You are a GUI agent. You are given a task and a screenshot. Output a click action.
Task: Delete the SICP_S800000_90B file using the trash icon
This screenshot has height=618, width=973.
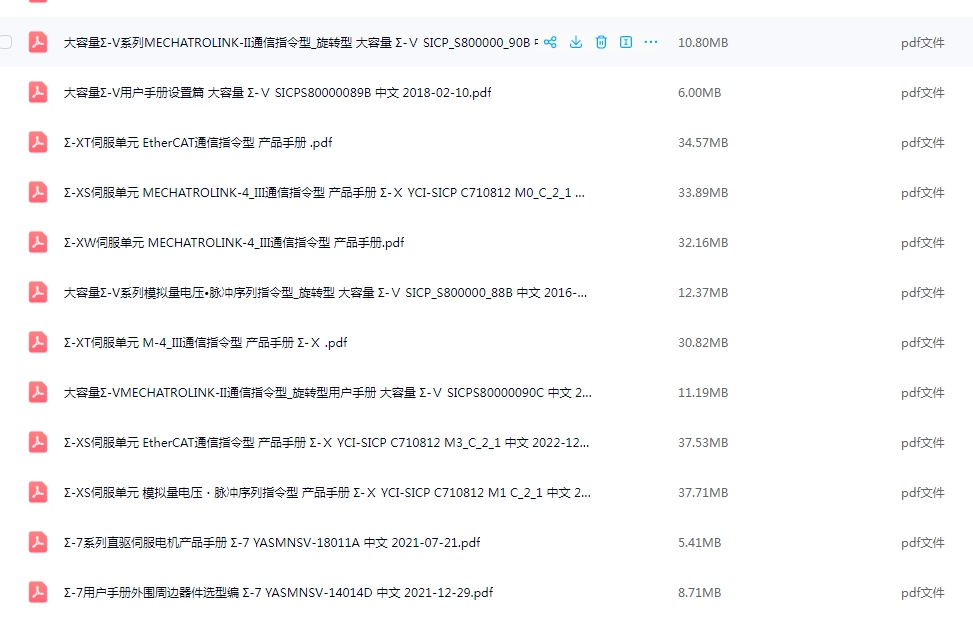coord(601,42)
